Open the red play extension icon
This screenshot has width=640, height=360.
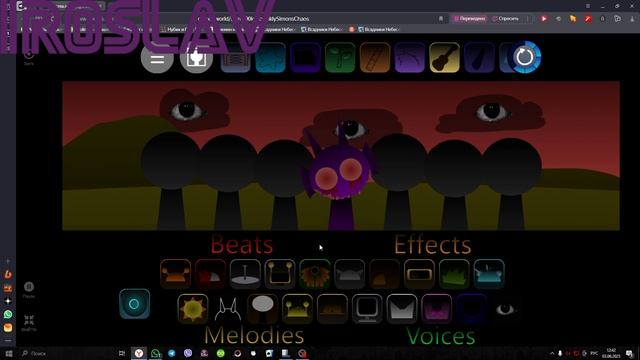coord(544,19)
